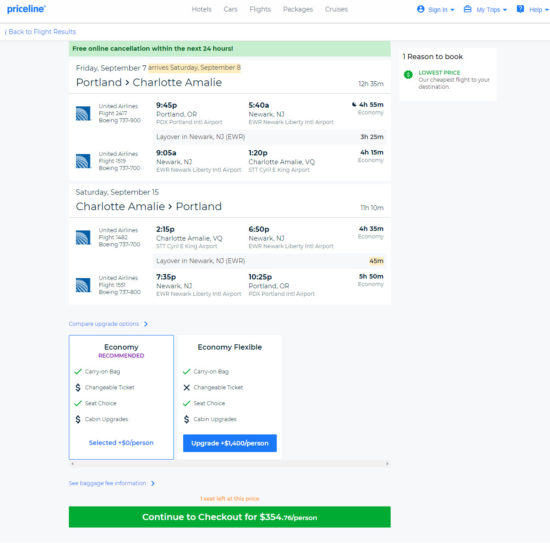This screenshot has width=550, height=543.
Task: Open Compare upgrade options link
Action: [x=104, y=324]
